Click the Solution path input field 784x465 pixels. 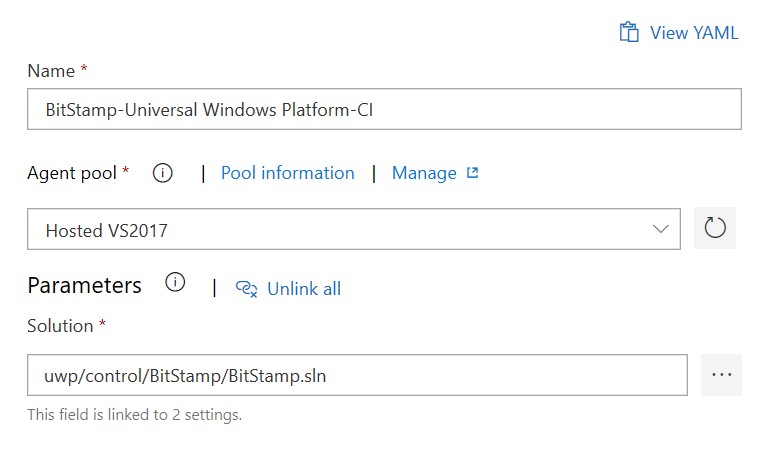coord(357,376)
